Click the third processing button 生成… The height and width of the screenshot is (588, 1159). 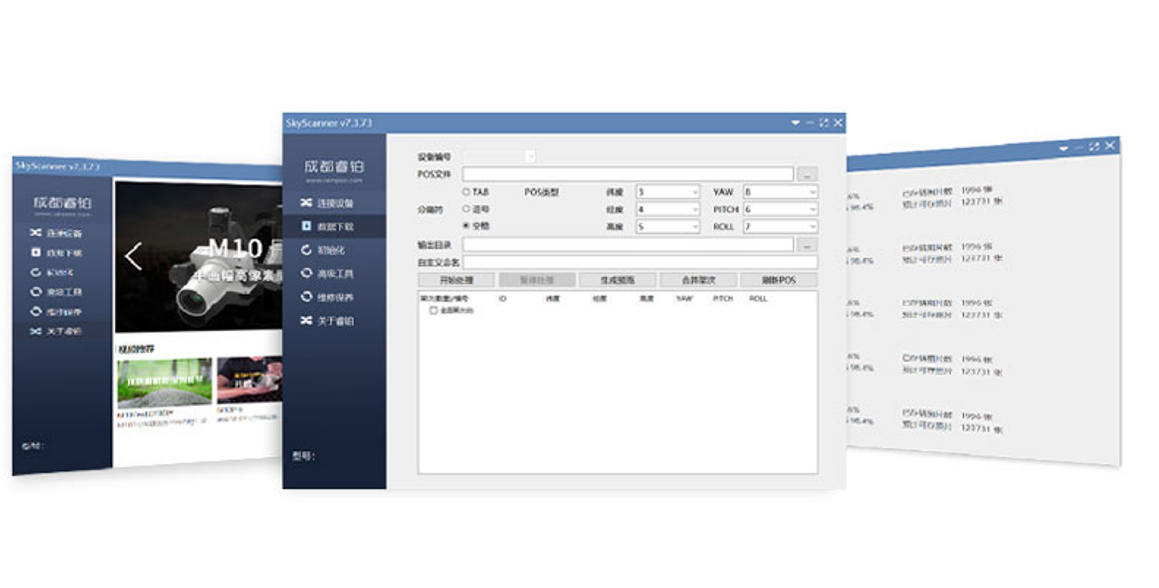coord(617,280)
